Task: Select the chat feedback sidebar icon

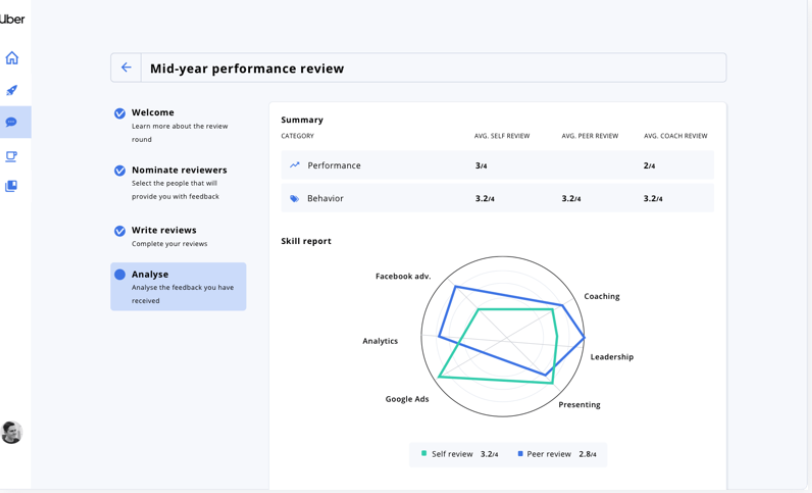Action: coord(12,122)
